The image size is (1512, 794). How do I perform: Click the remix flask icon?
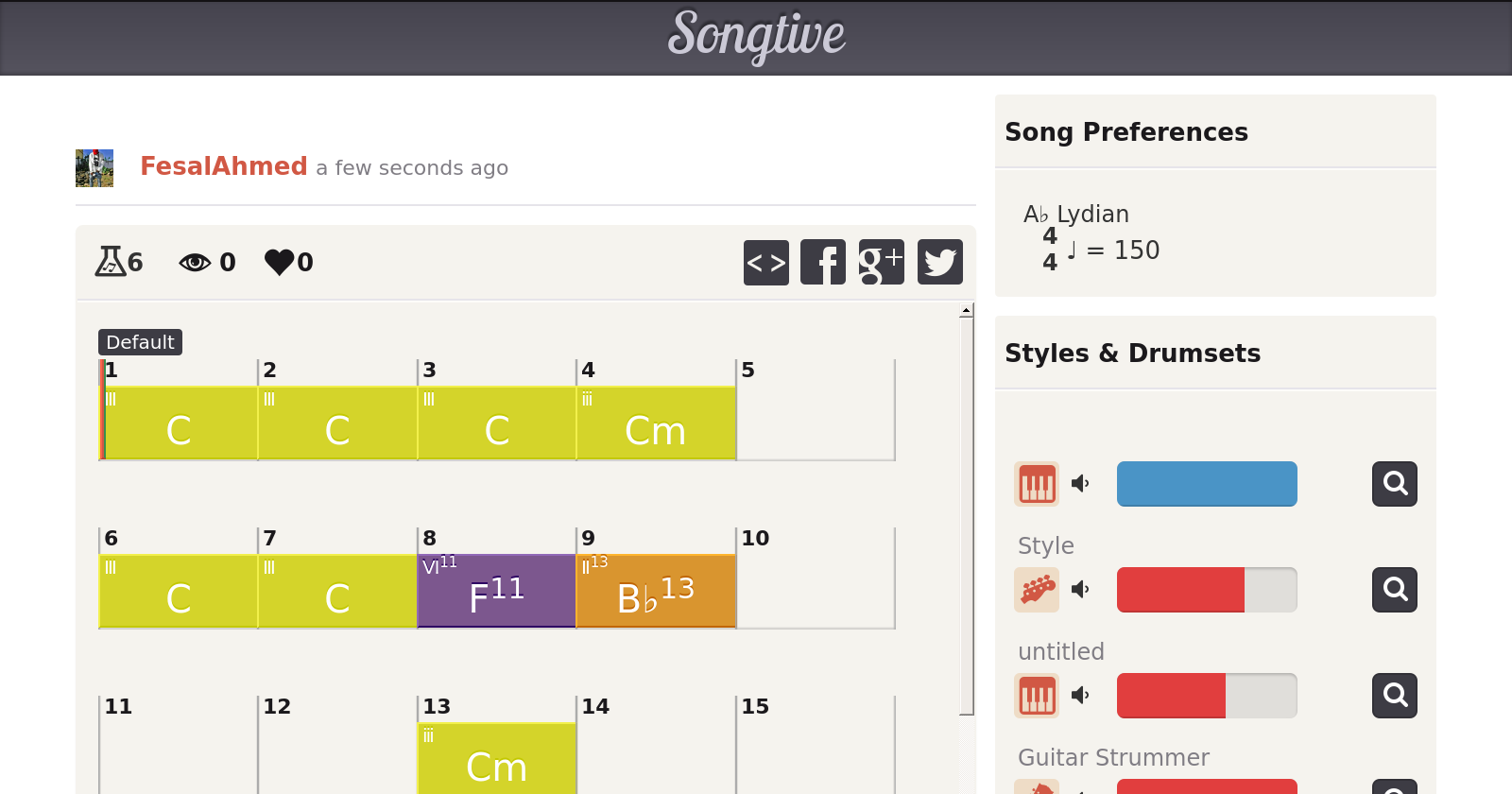pyautogui.click(x=111, y=261)
